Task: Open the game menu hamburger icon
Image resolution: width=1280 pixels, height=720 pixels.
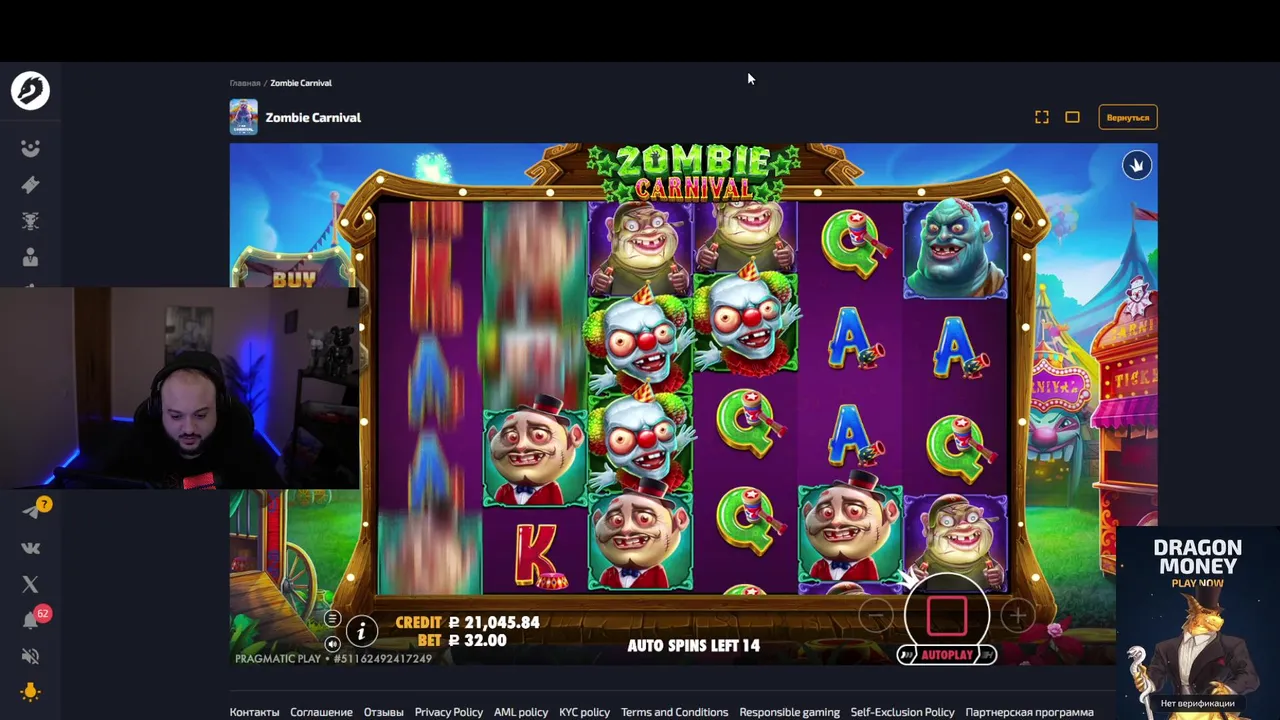Action: pyautogui.click(x=332, y=619)
